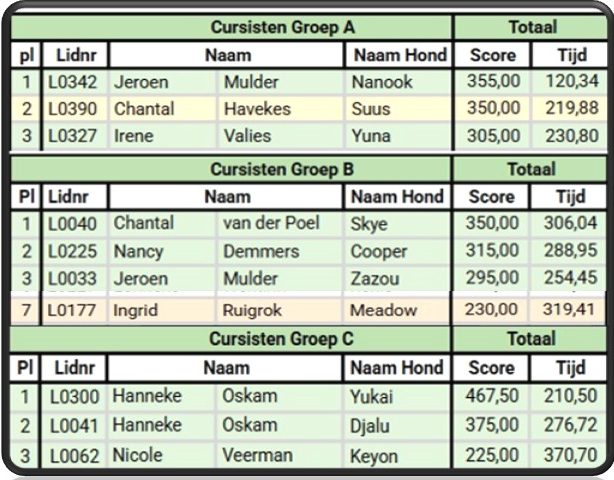614x480 pixels.
Task: Select member number L0342
Action: (74, 82)
